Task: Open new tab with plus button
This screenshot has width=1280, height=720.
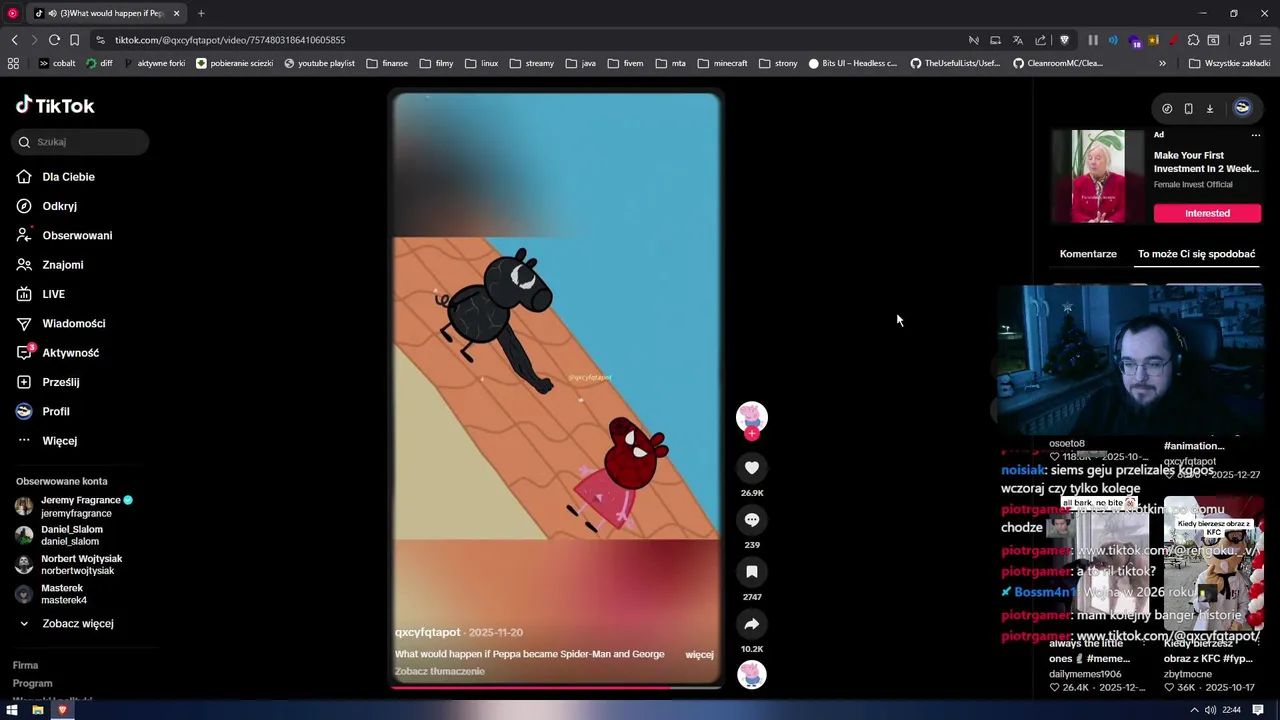Action: point(201,13)
